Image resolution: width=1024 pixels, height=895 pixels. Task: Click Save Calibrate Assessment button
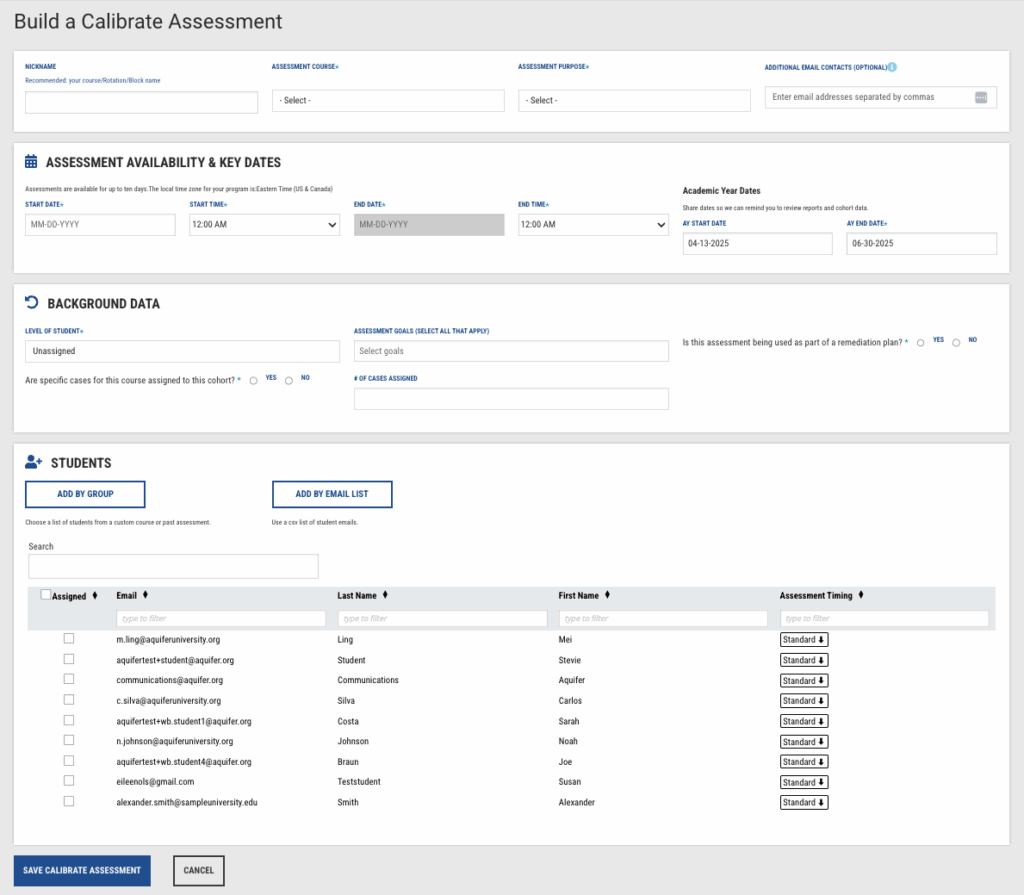point(82,870)
